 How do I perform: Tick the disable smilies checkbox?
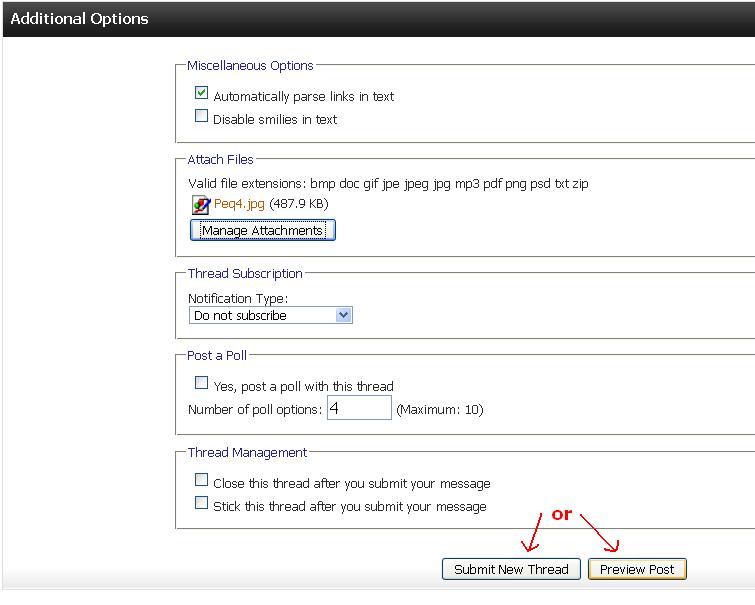(x=201, y=117)
